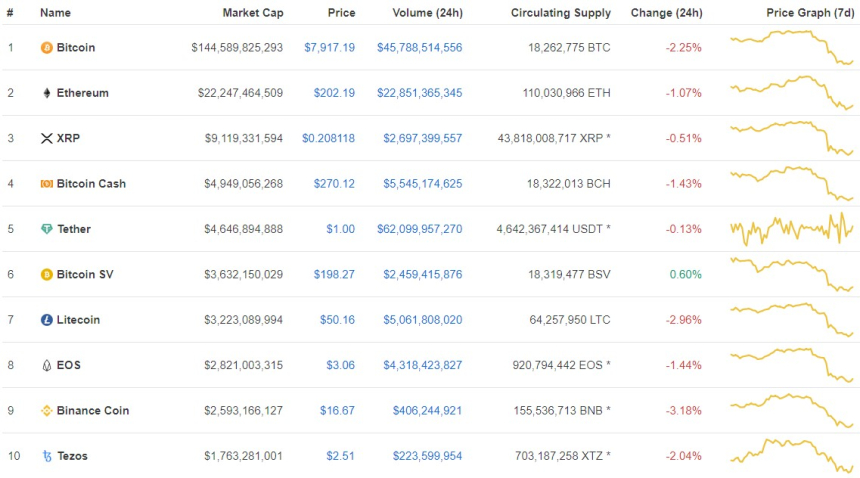
Task: Click the Ethereum diamond logo icon
Action: point(46,93)
